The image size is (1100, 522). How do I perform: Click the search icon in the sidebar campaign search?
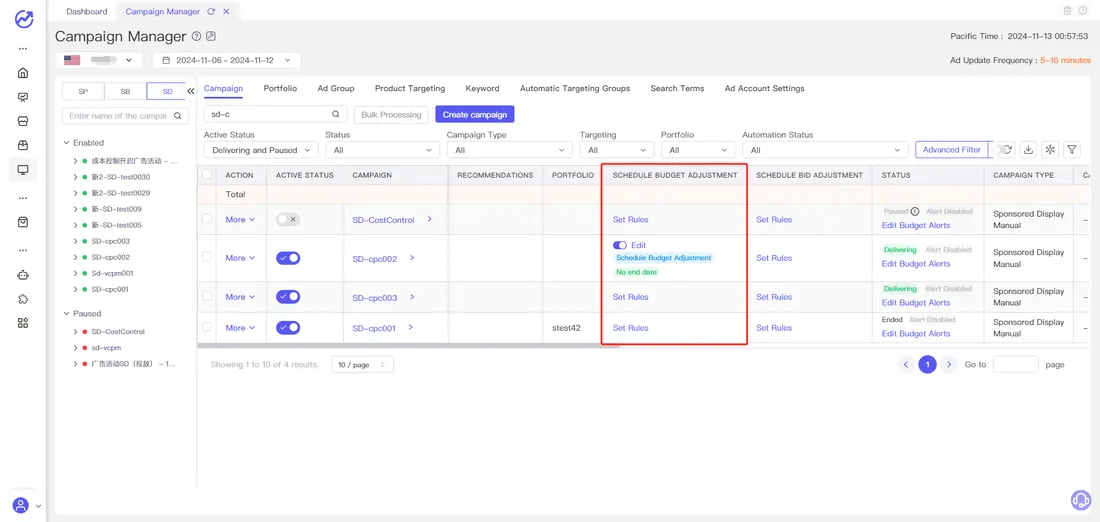pos(177,116)
